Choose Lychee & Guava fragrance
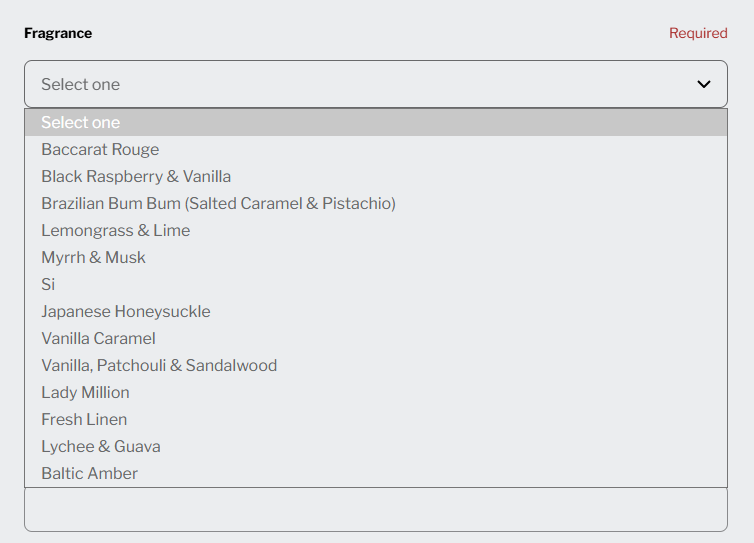This screenshot has height=543, width=754. [101, 446]
